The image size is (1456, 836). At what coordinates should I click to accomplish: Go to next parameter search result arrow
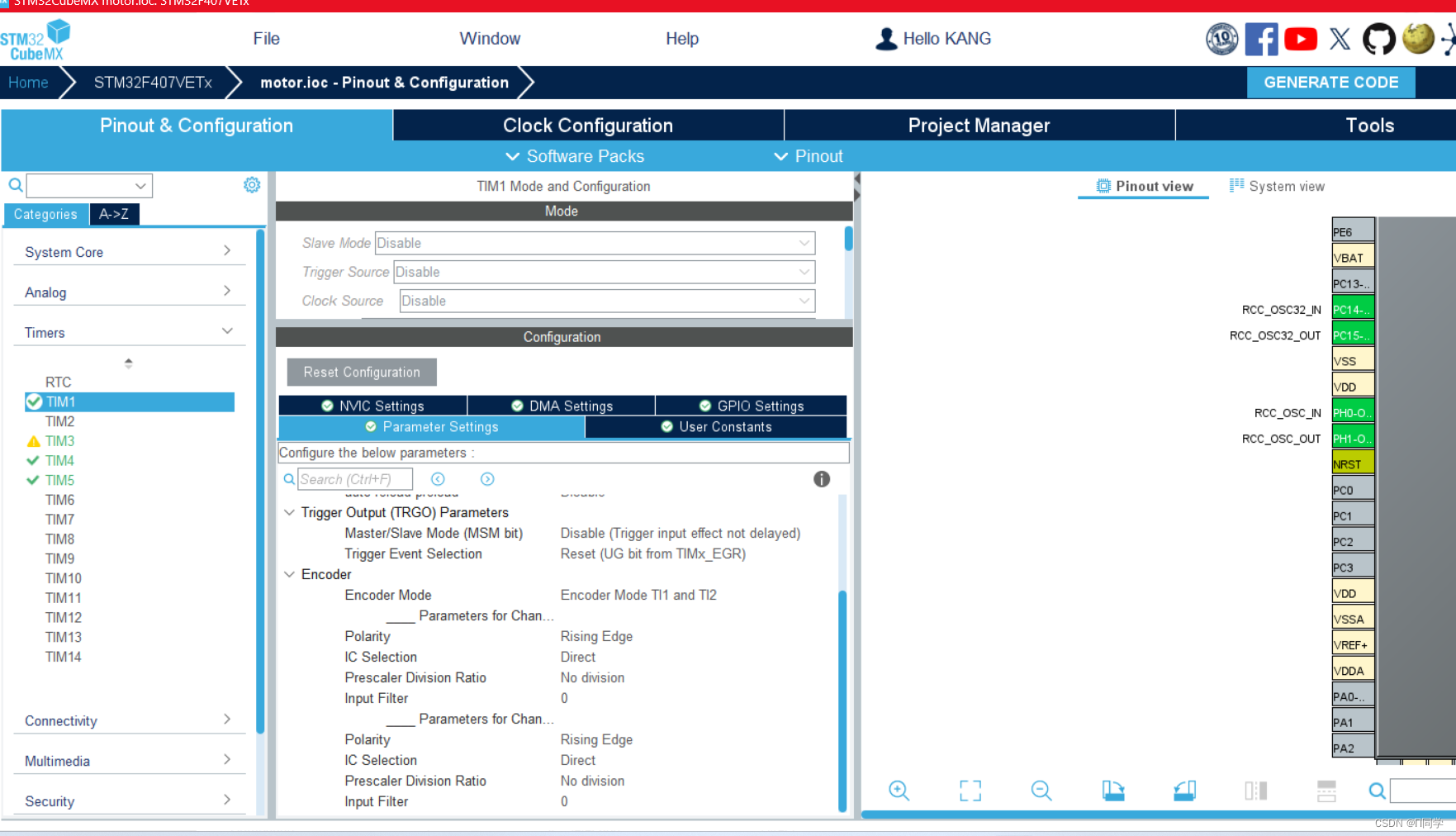(487, 479)
